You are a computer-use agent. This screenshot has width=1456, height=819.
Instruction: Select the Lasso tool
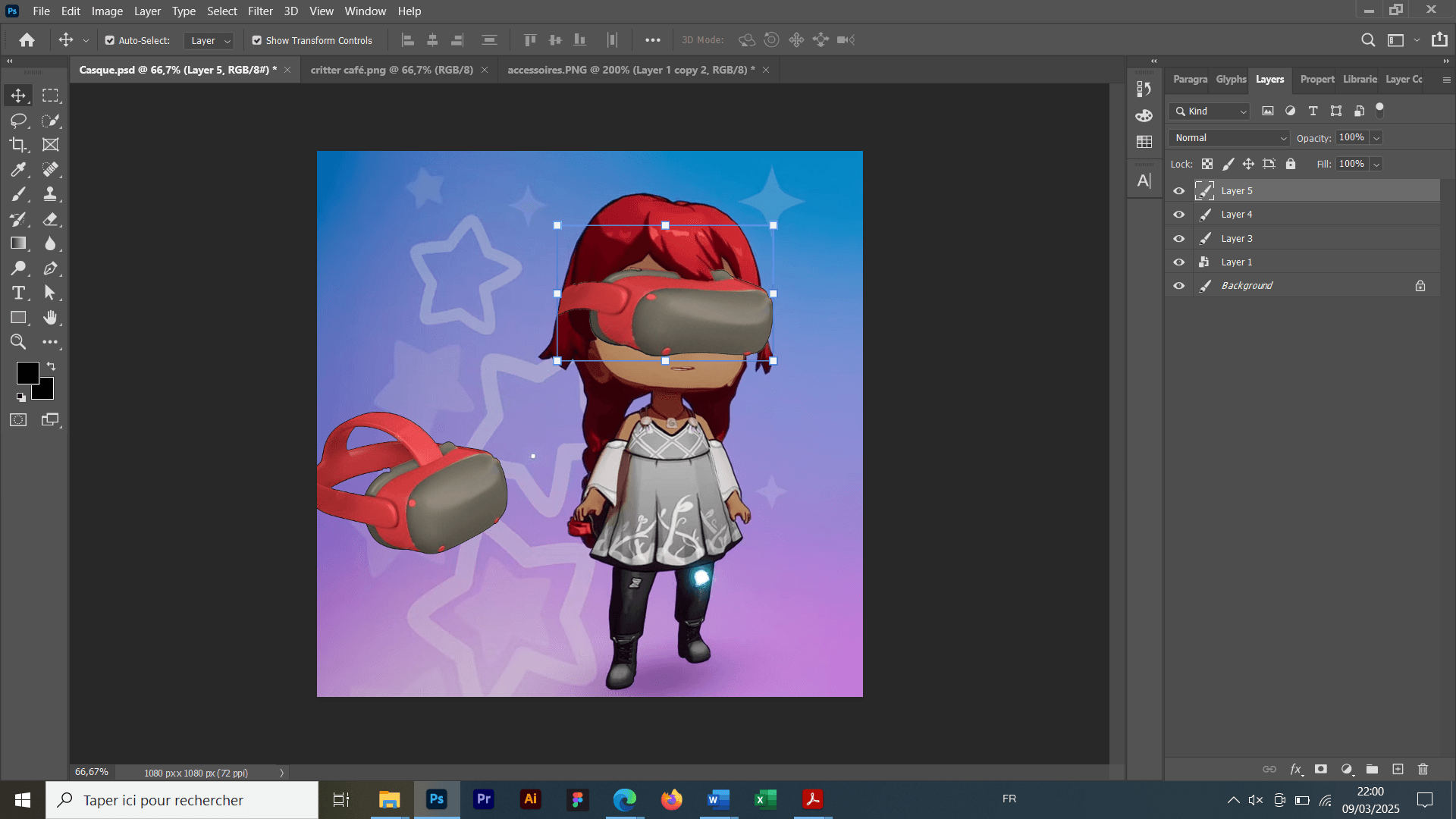[18, 121]
